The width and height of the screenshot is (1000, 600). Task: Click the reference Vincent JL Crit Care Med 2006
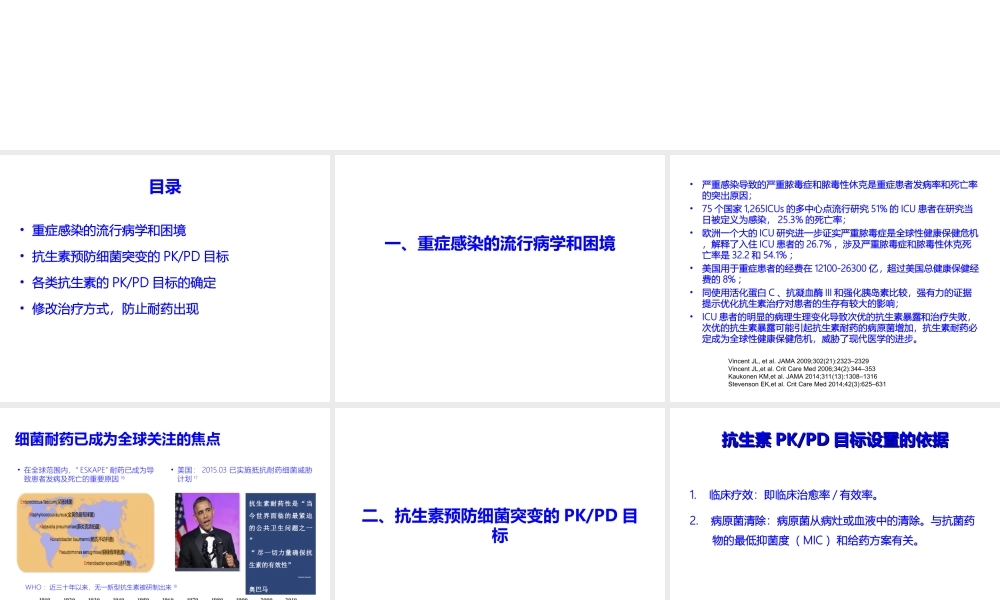pyautogui.click(x=802, y=369)
